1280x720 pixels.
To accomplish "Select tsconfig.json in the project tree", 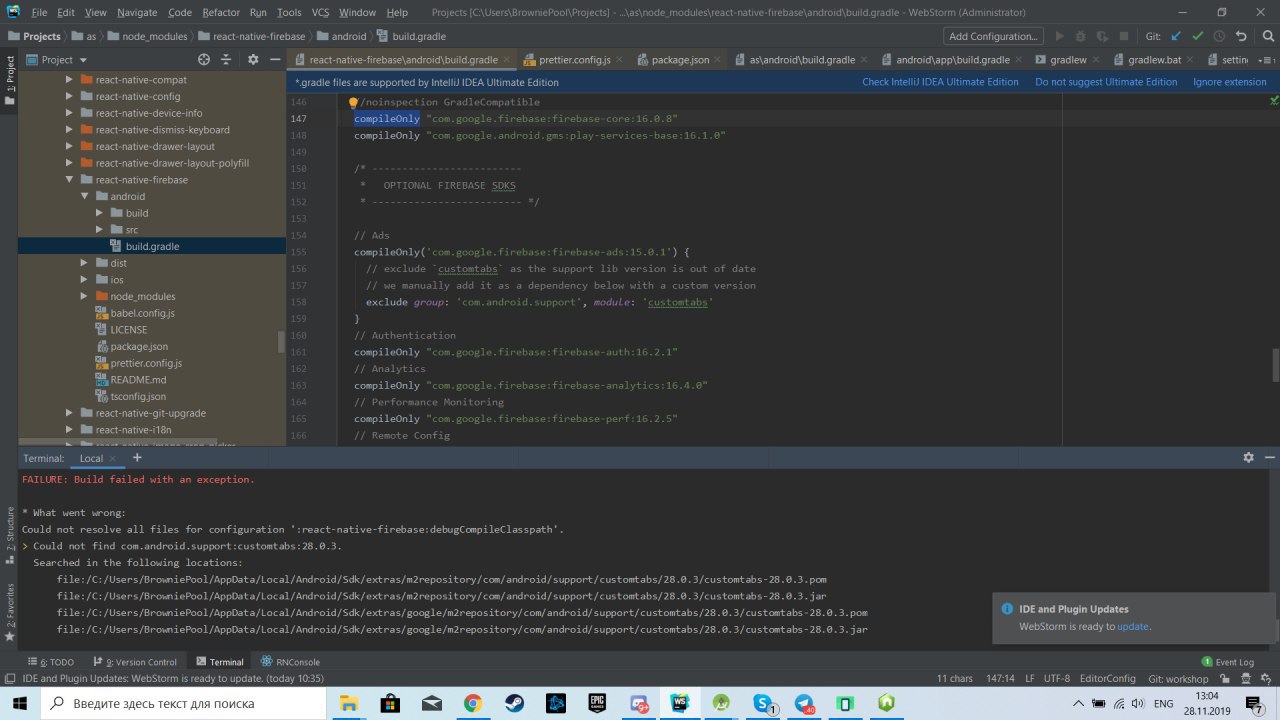I will tap(138, 397).
